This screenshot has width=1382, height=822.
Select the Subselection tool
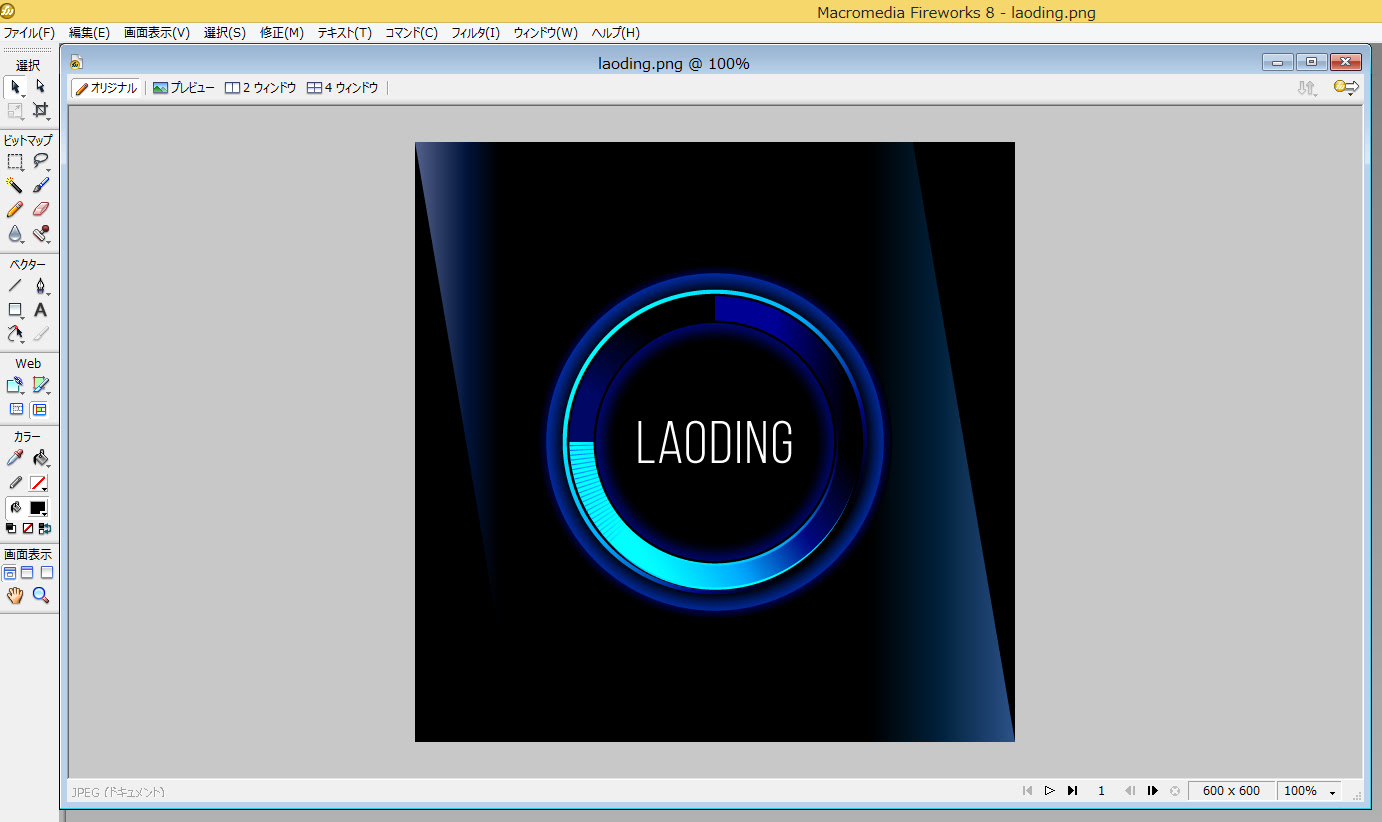[x=41, y=87]
